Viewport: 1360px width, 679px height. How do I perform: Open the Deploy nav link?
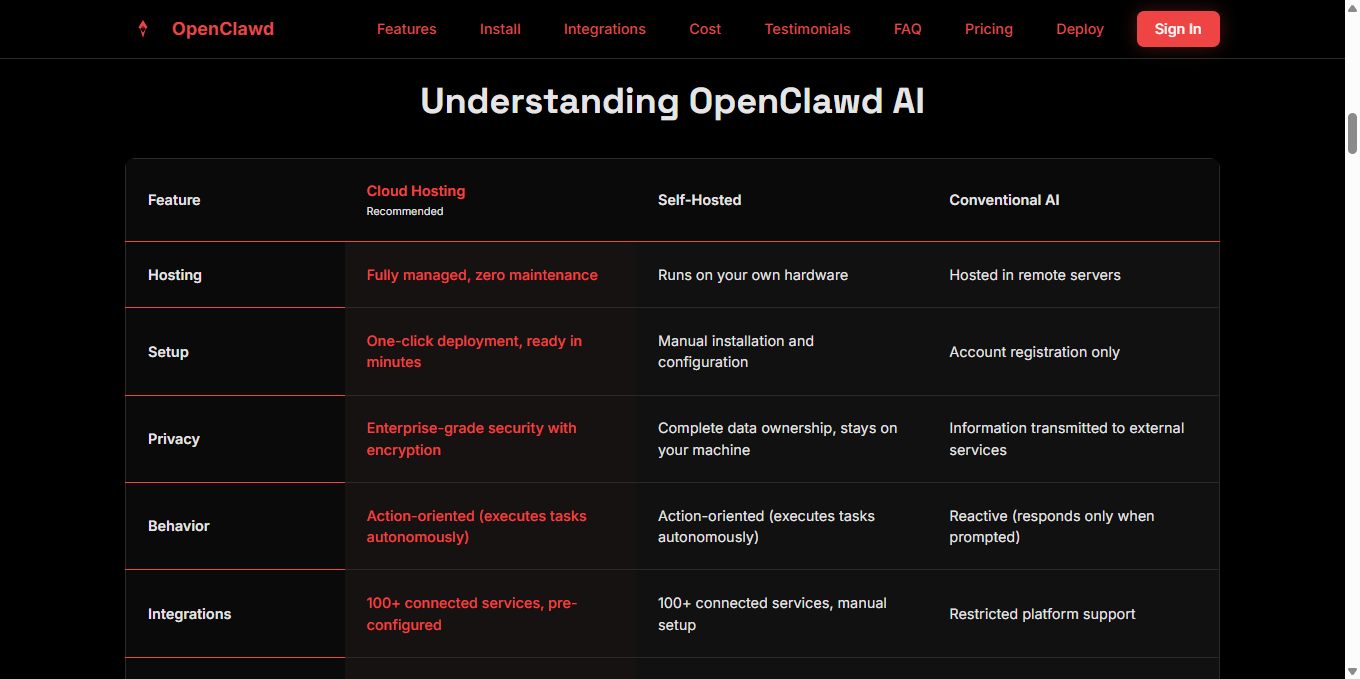[x=1079, y=29]
